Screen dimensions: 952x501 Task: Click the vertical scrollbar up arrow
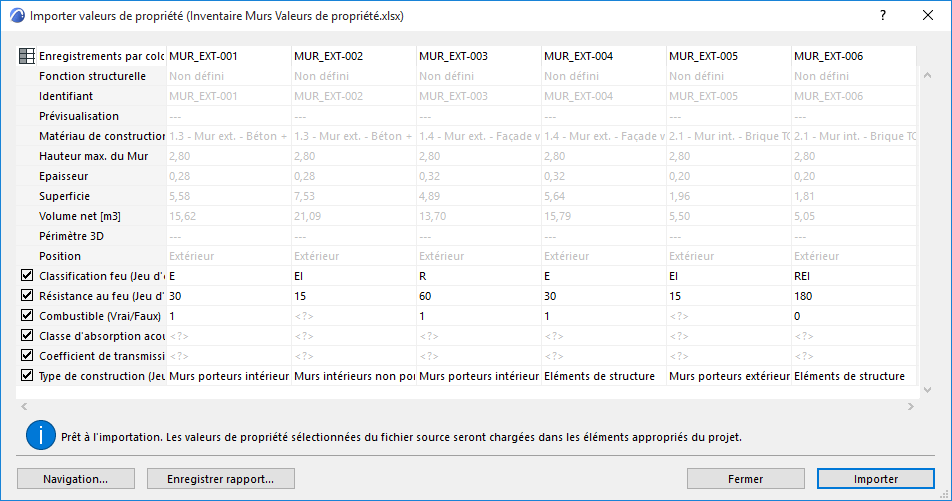(x=927, y=75)
